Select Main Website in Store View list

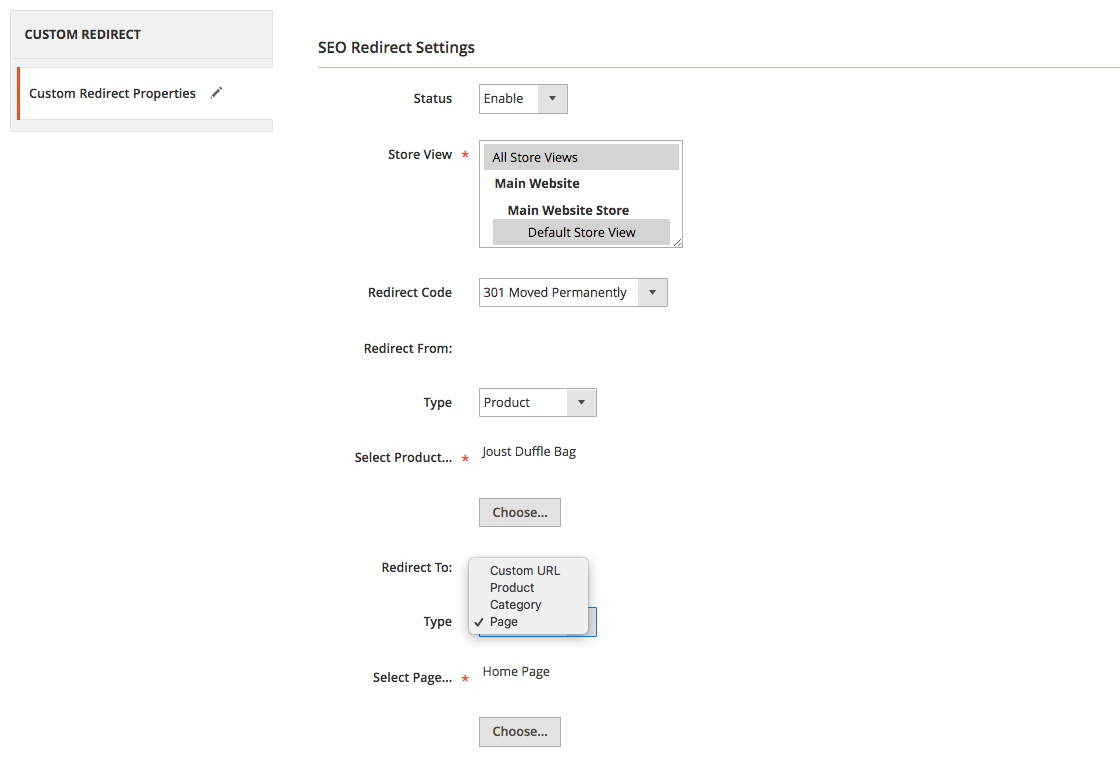click(537, 184)
